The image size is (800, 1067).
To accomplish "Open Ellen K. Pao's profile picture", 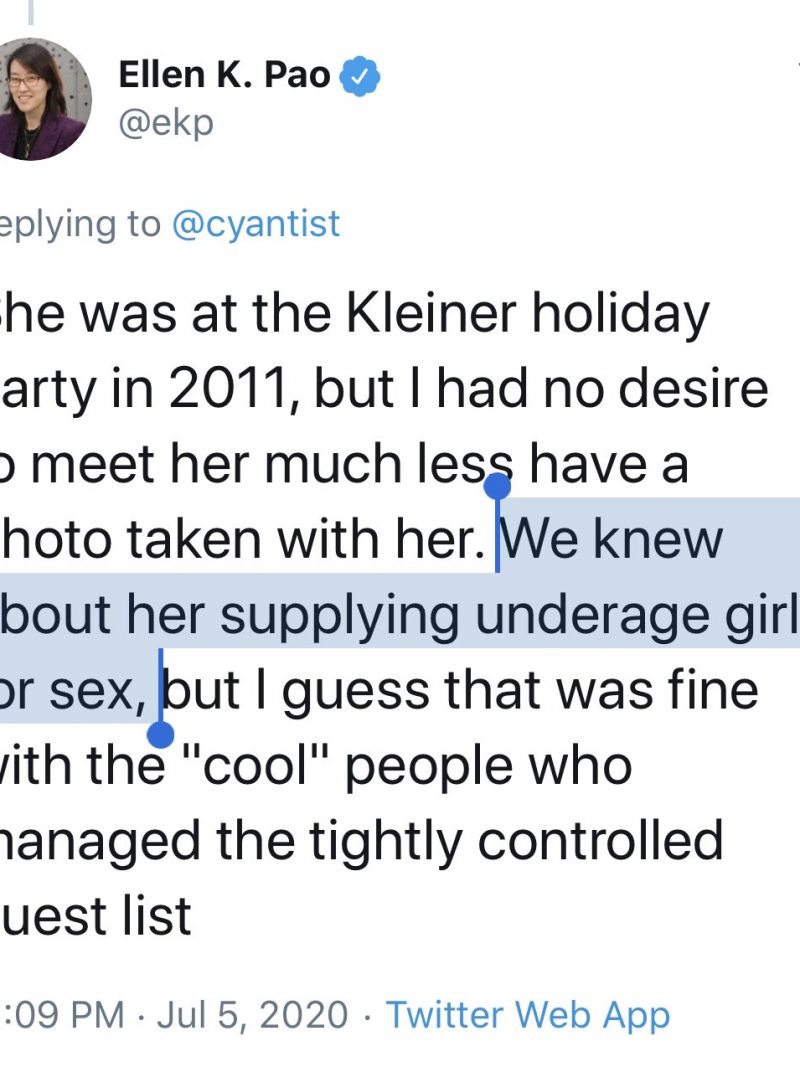I will 43,99.
